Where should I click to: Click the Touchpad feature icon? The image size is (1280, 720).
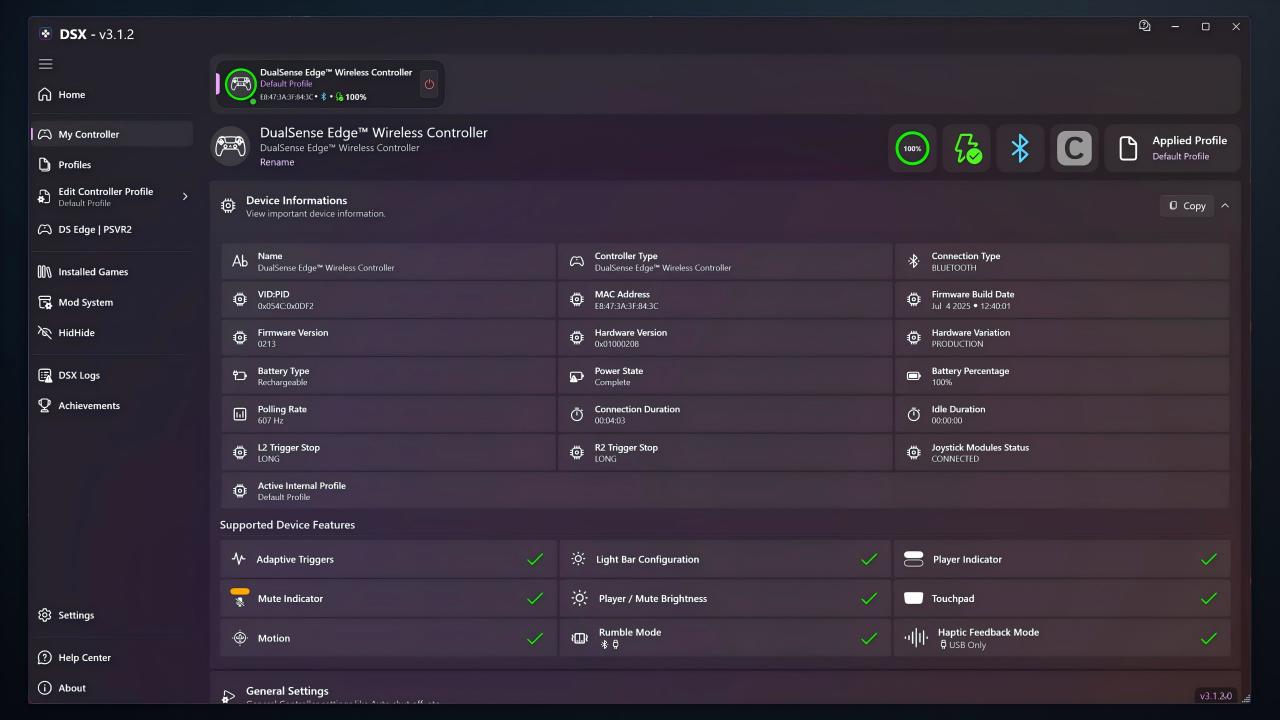913,598
